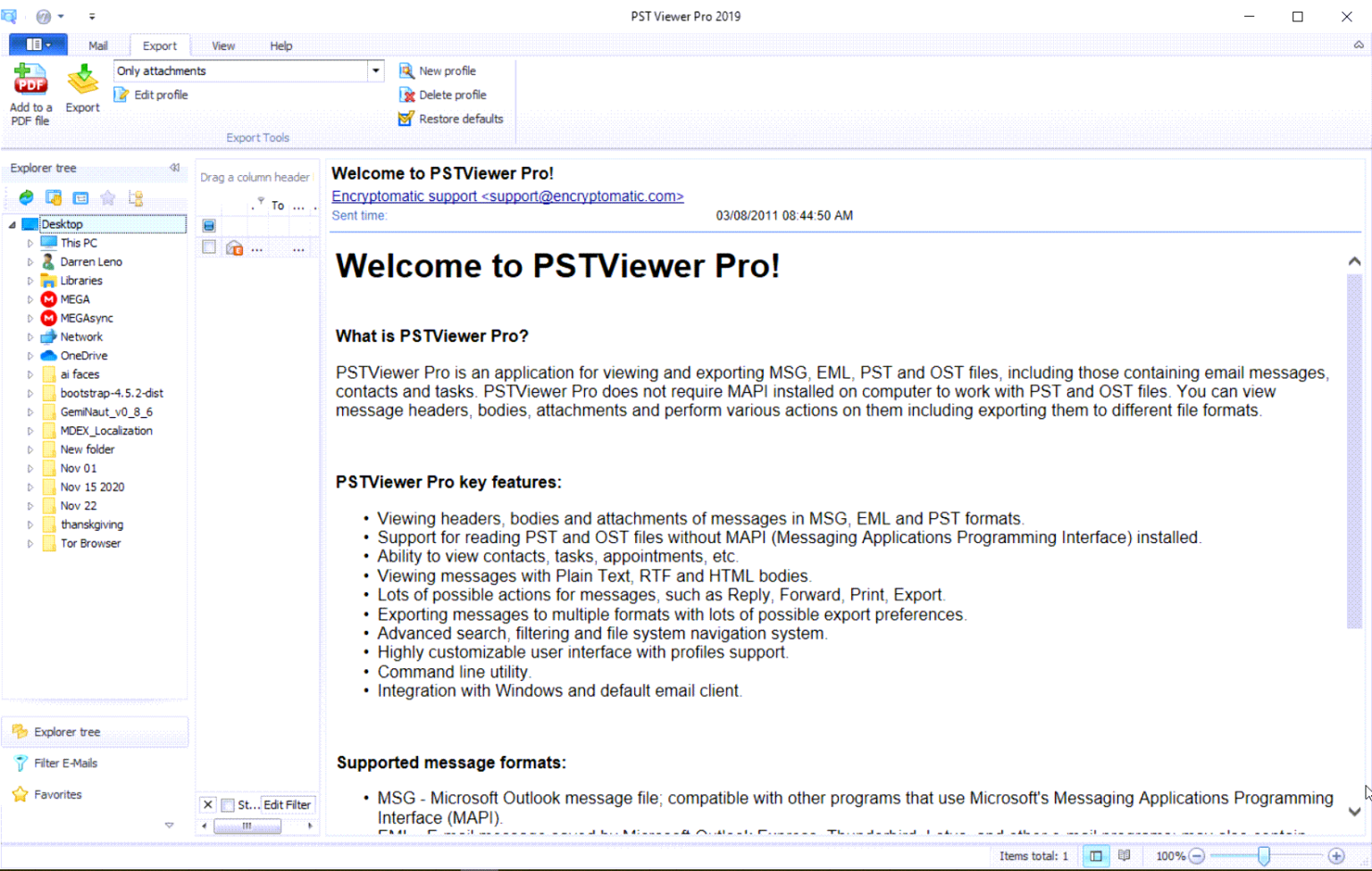Refresh the explorer tree
The height and width of the screenshot is (871, 1372).
[x=26, y=198]
